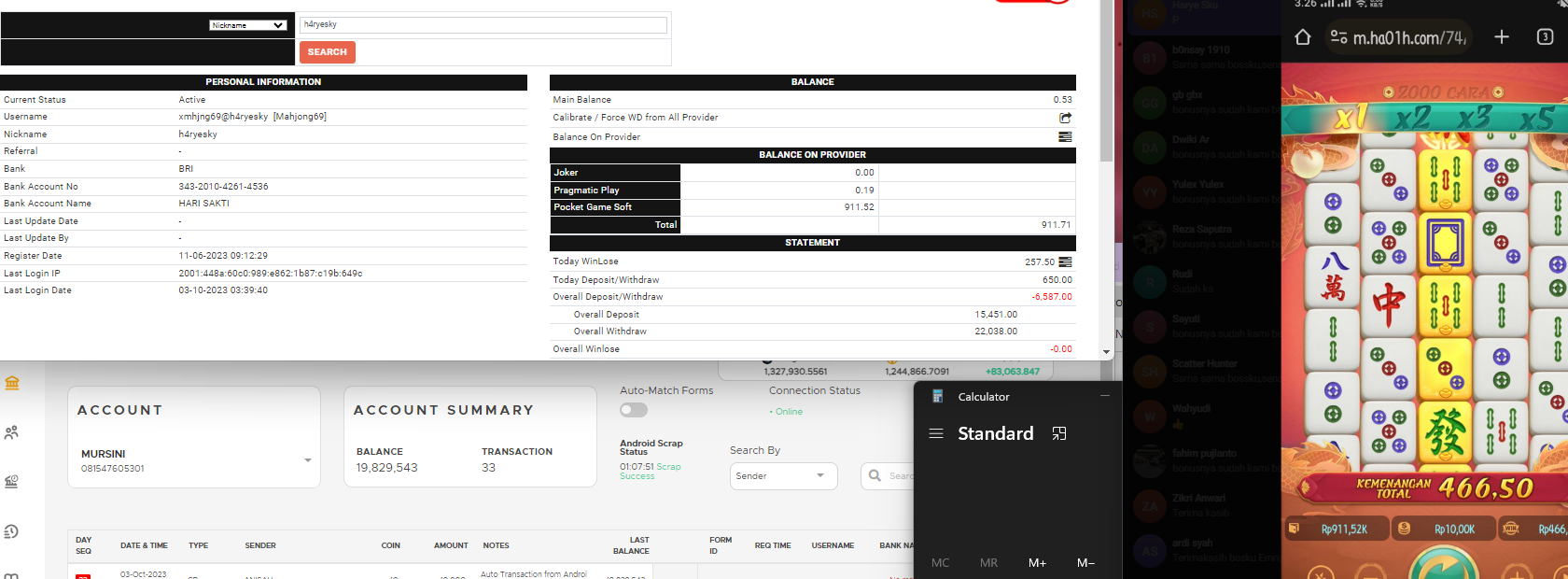The image size is (1568, 579).
Task: Expand the MURSINI account dropdown
Action: coord(307,460)
